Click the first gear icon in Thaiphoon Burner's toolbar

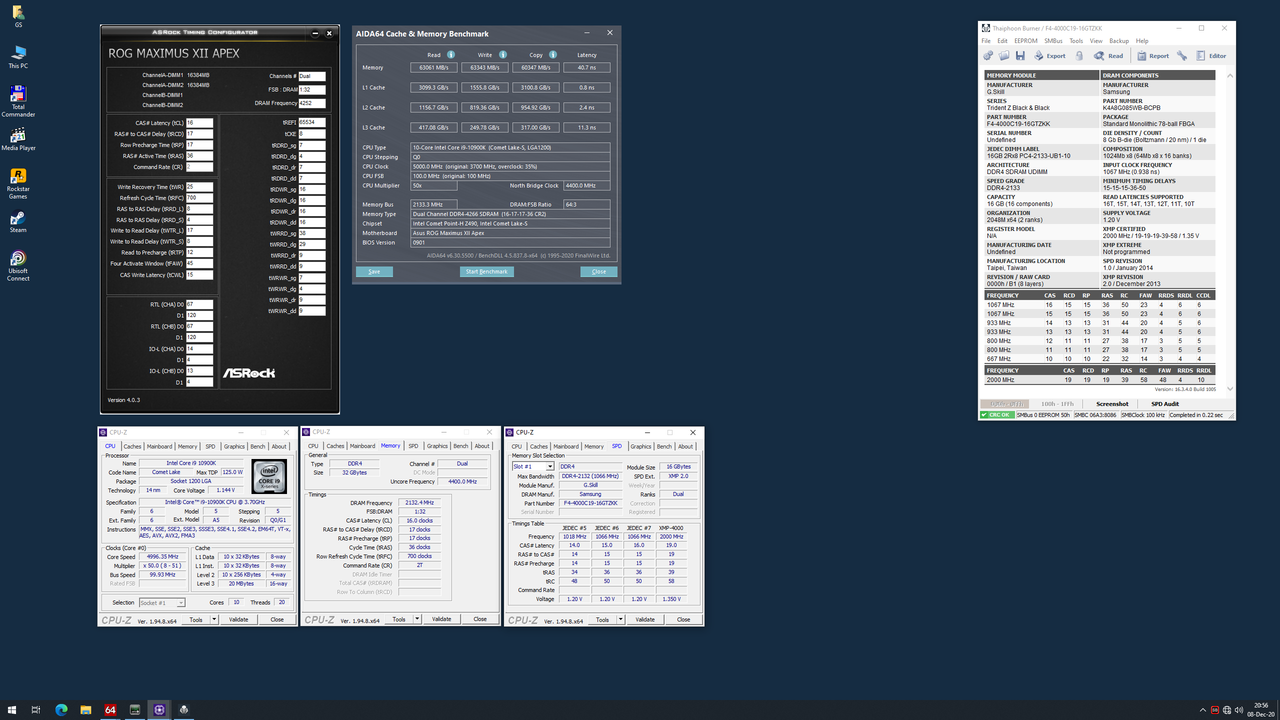point(988,56)
